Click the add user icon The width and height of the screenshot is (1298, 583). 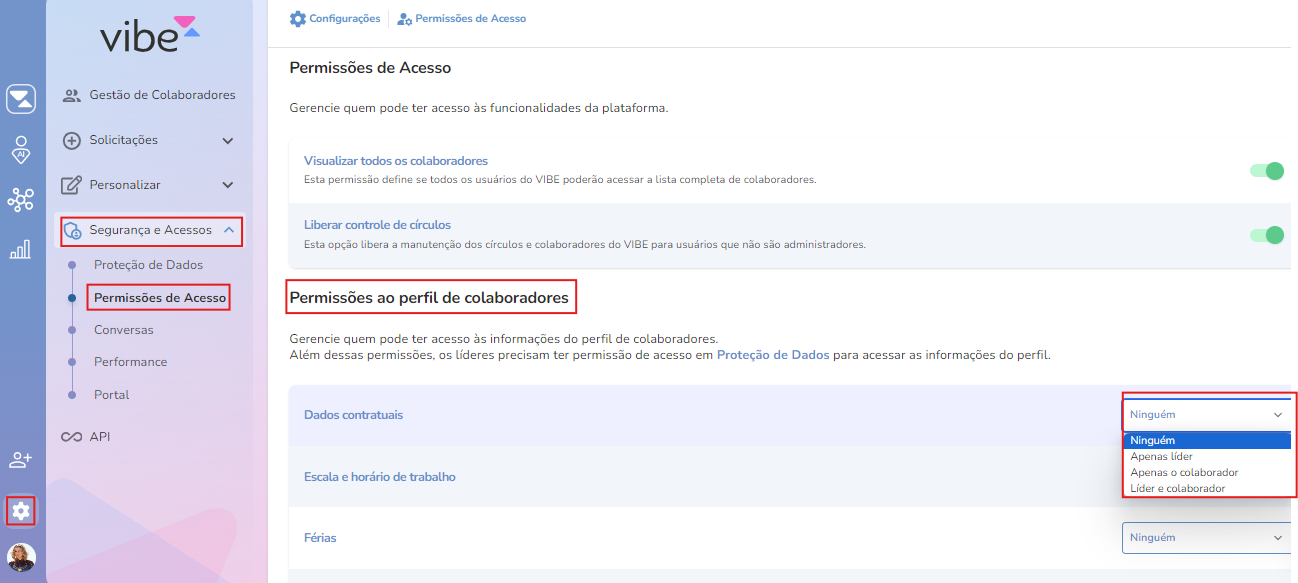coord(21,460)
